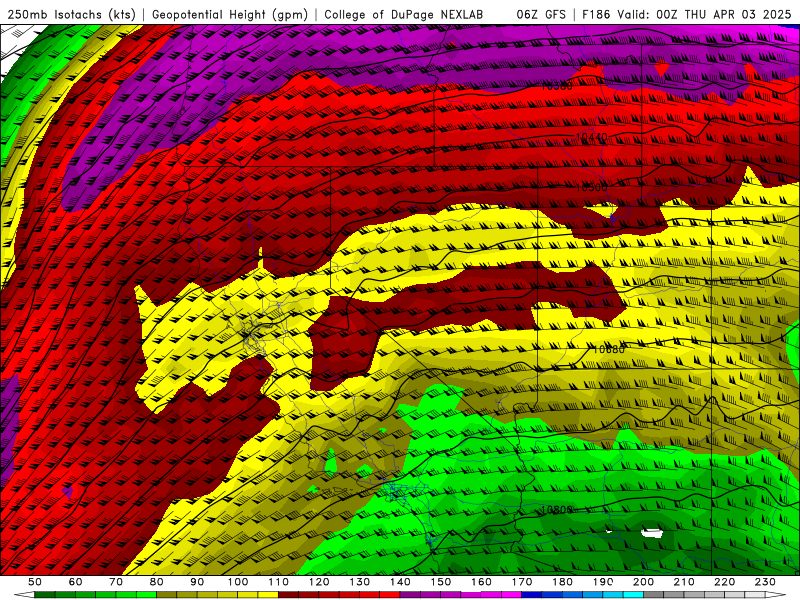Click 'College of DuPage NEXLAB' in header
Image resolution: width=800 pixels, height=600 pixels.
(x=404, y=15)
